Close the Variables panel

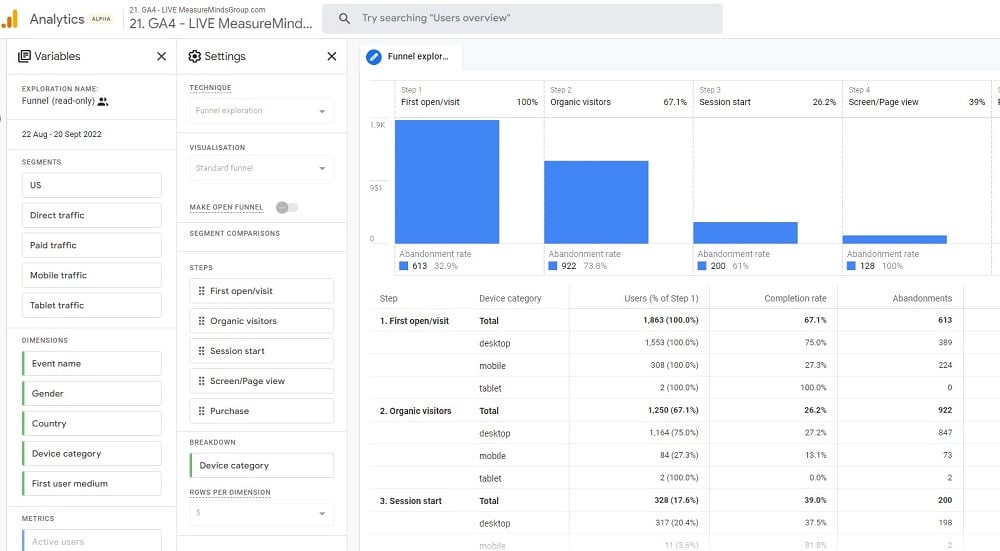[x=161, y=57]
